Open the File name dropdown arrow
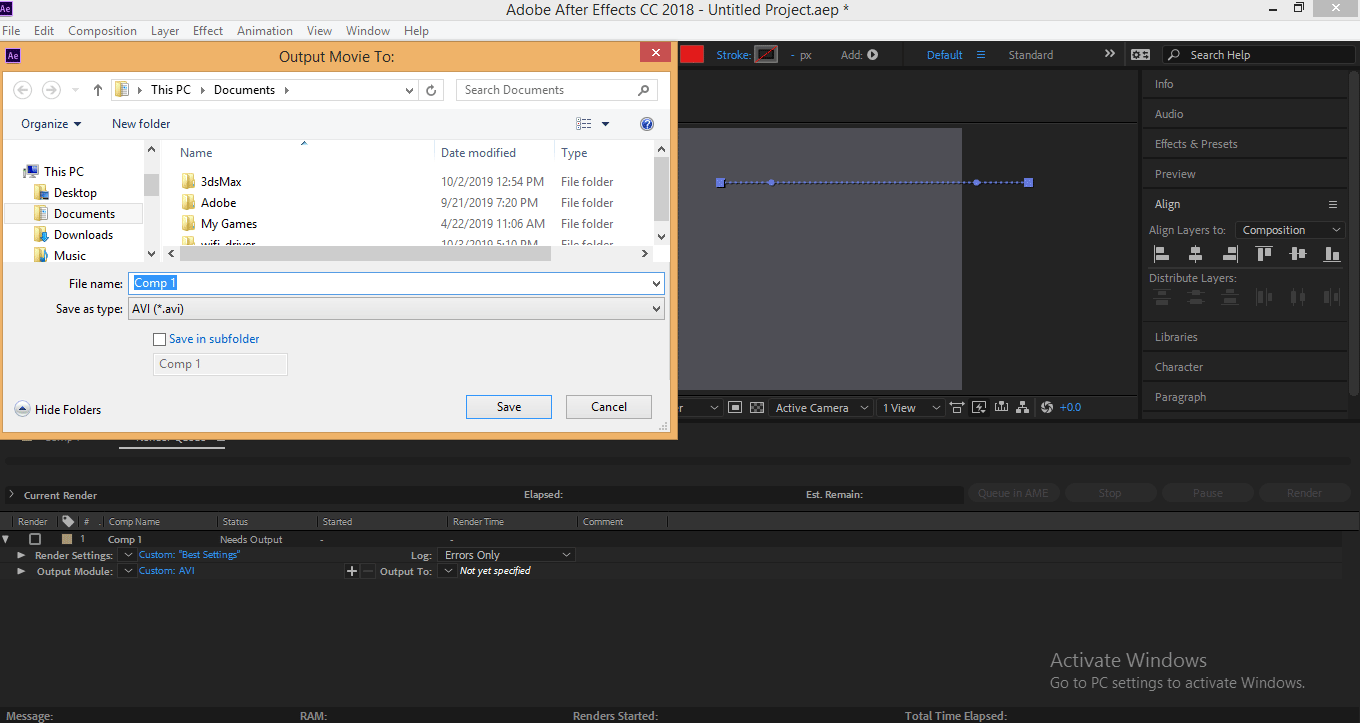This screenshot has width=1360, height=723. click(x=656, y=284)
